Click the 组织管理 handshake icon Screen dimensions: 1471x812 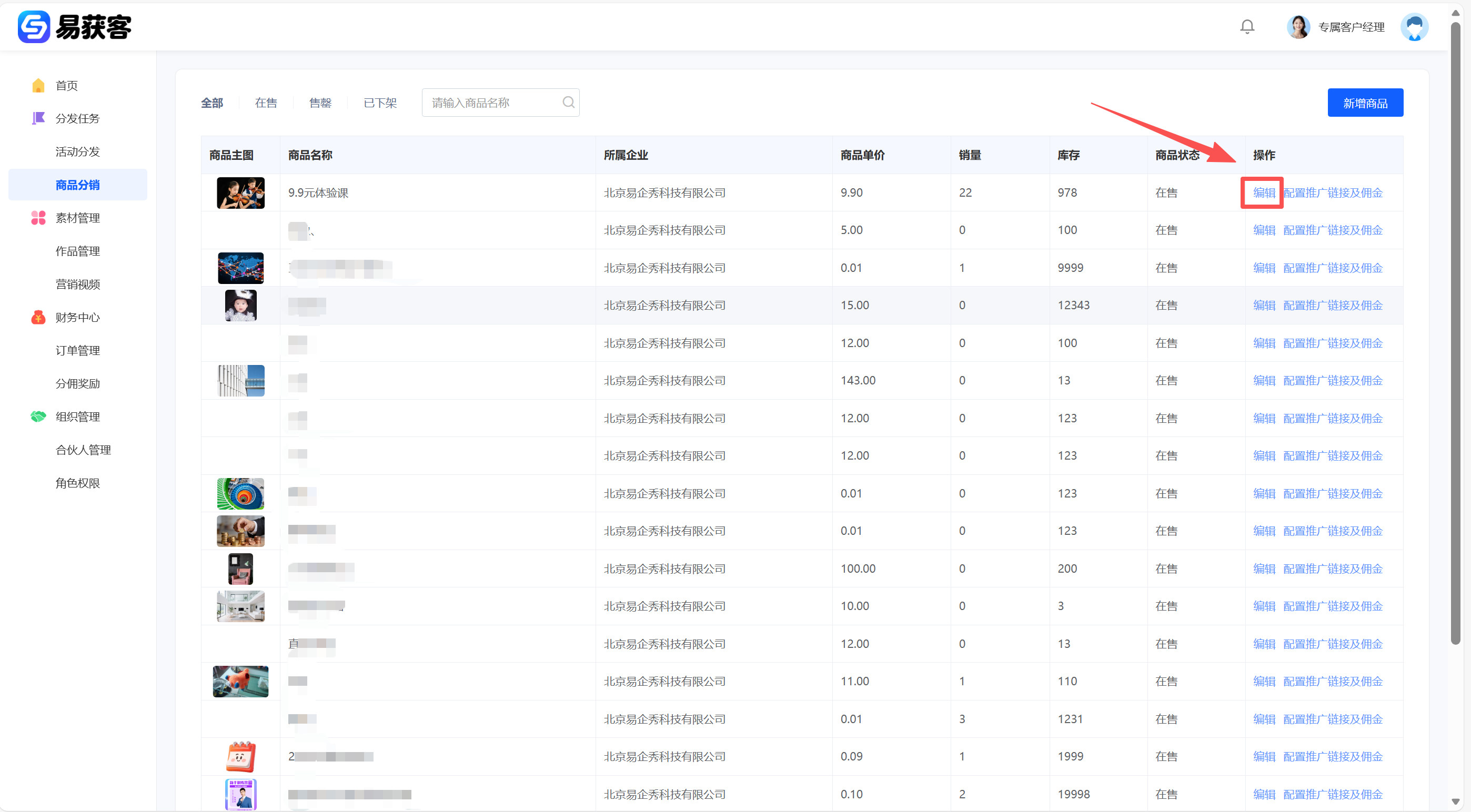click(x=38, y=417)
